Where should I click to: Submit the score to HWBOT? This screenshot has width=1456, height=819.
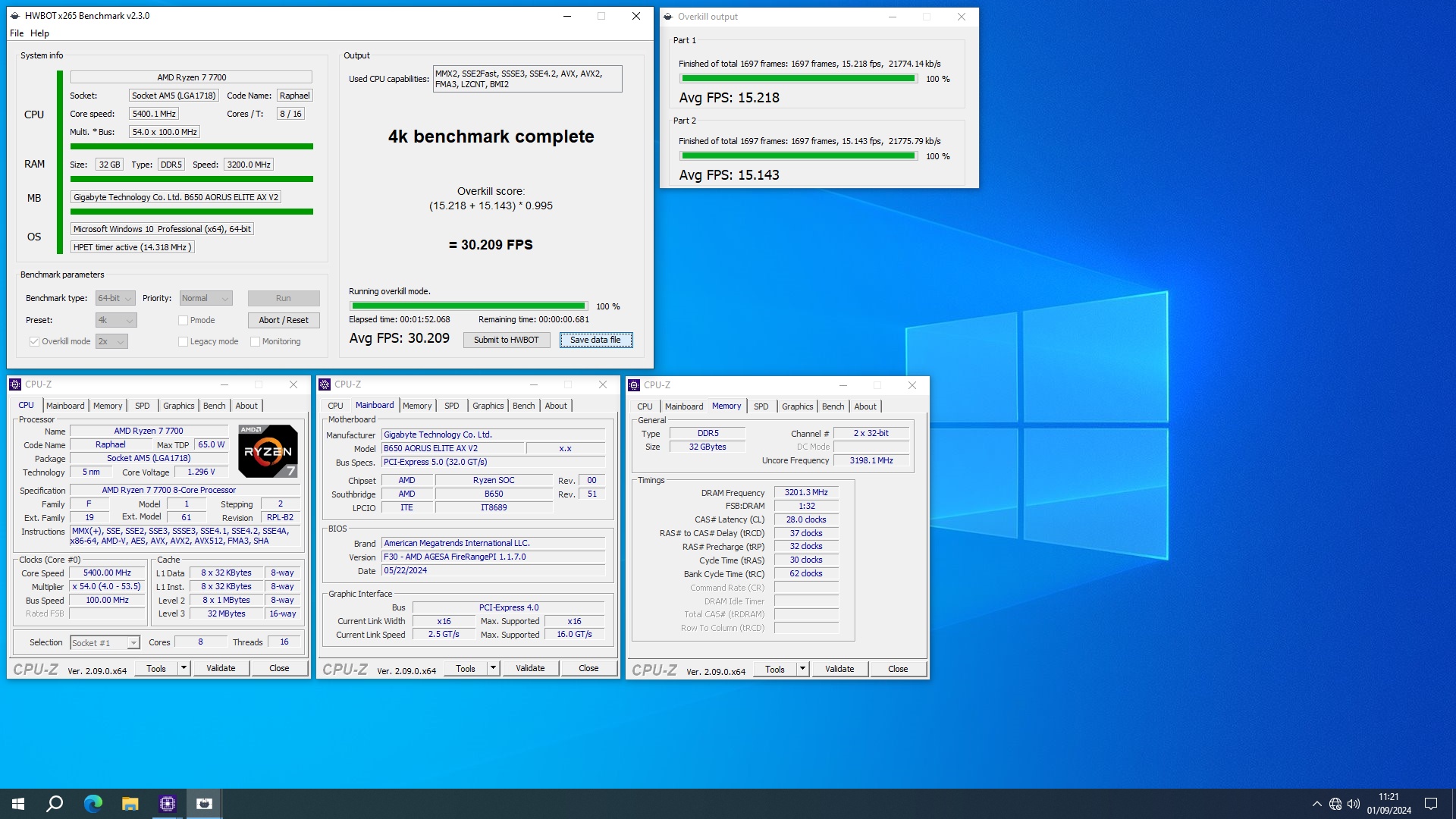[507, 340]
